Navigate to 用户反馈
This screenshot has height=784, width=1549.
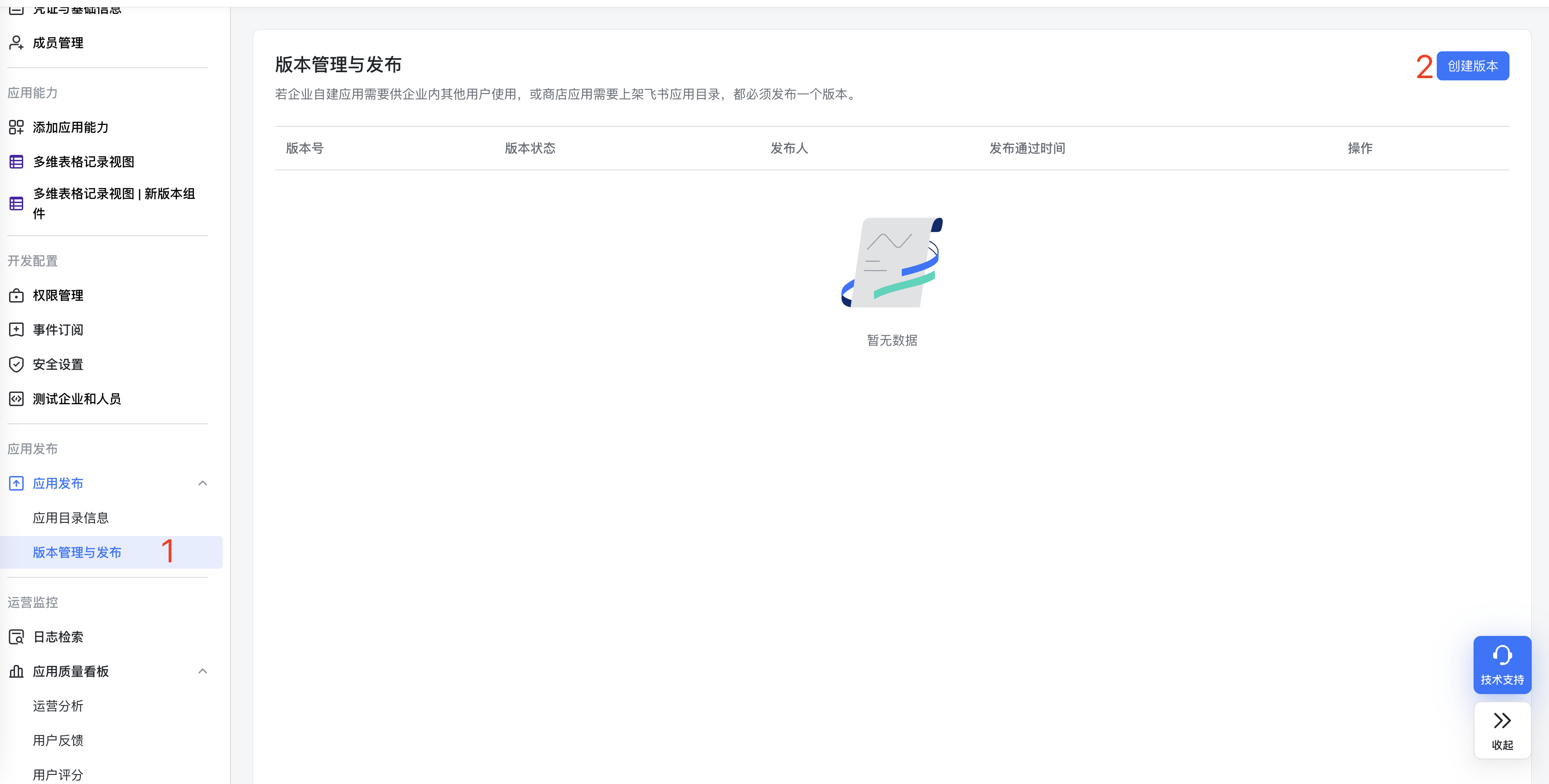coord(58,740)
